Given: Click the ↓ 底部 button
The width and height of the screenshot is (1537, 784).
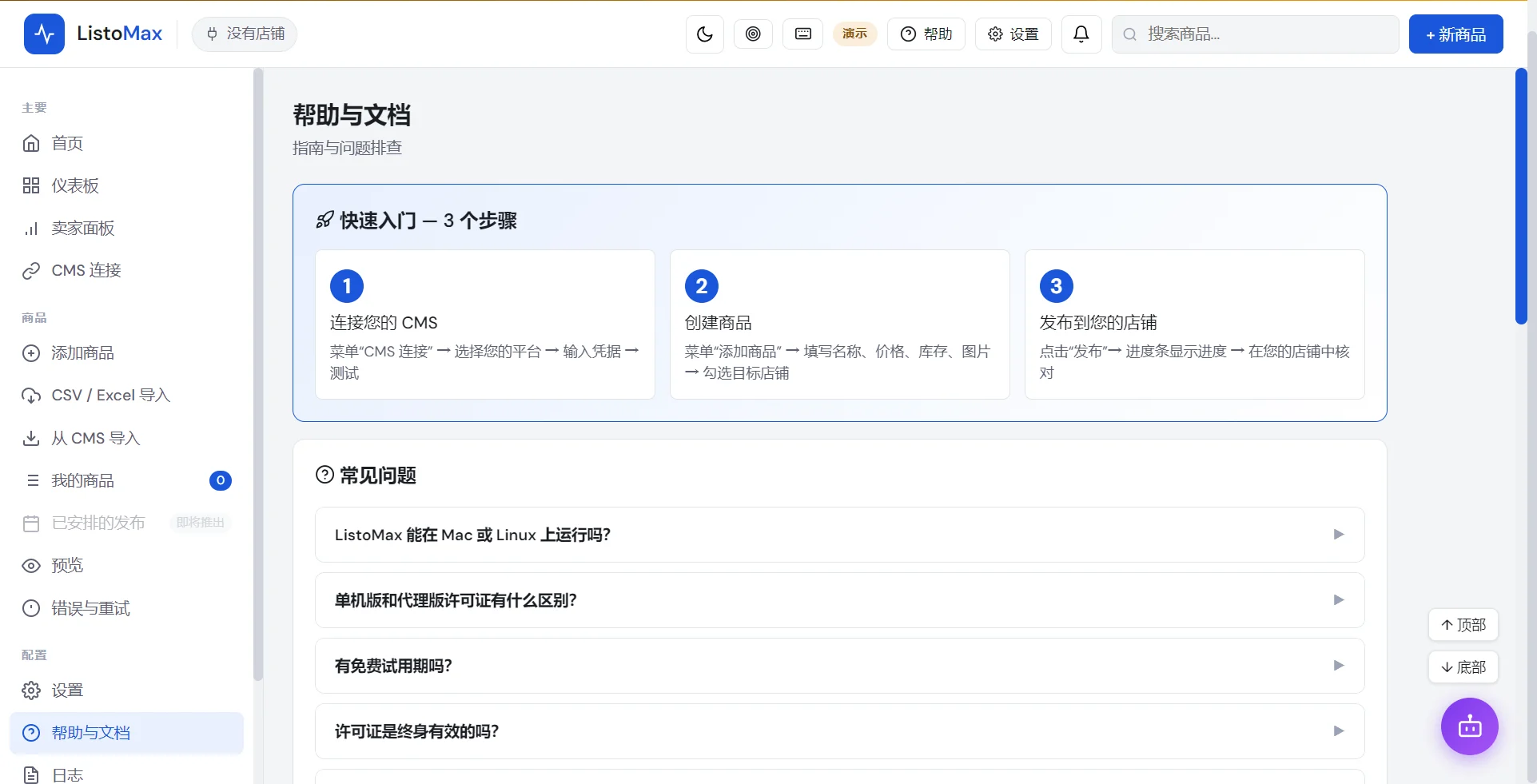Looking at the screenshot, I should pyautogui.click(x=1463, y=667).
